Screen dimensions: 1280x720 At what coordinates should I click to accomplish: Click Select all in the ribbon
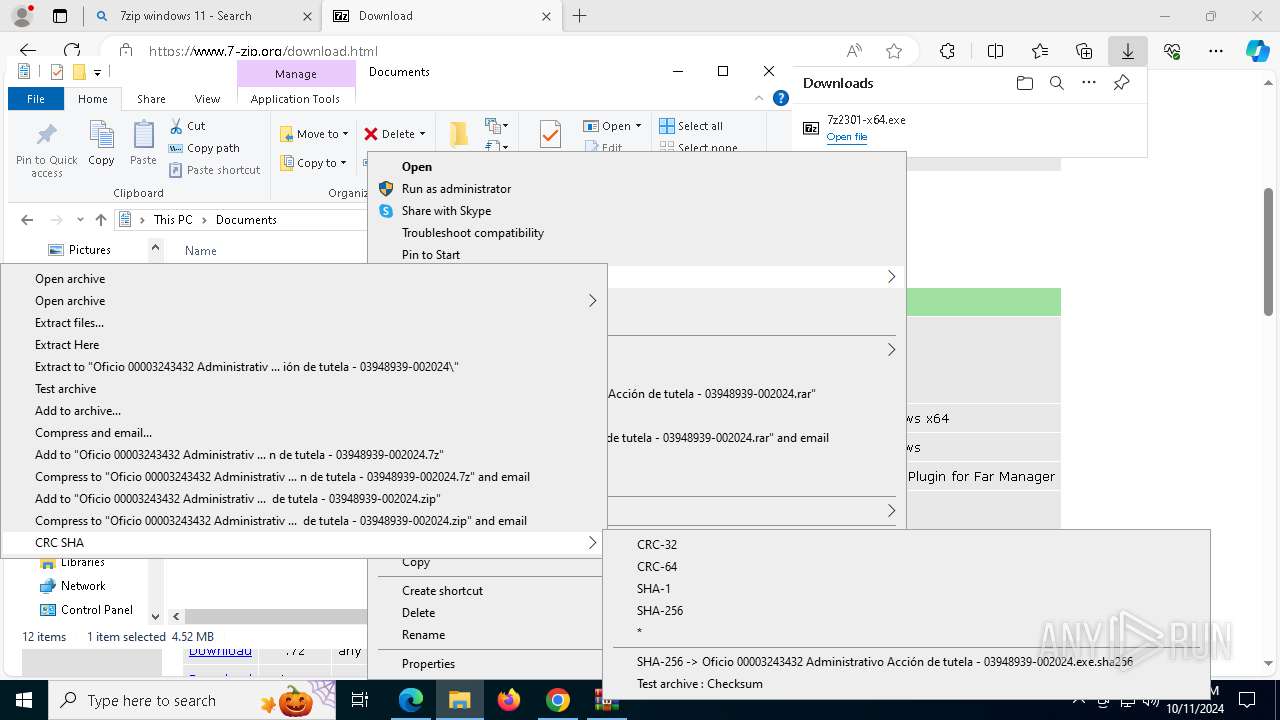pyautogui.click(x=691, y=126)
